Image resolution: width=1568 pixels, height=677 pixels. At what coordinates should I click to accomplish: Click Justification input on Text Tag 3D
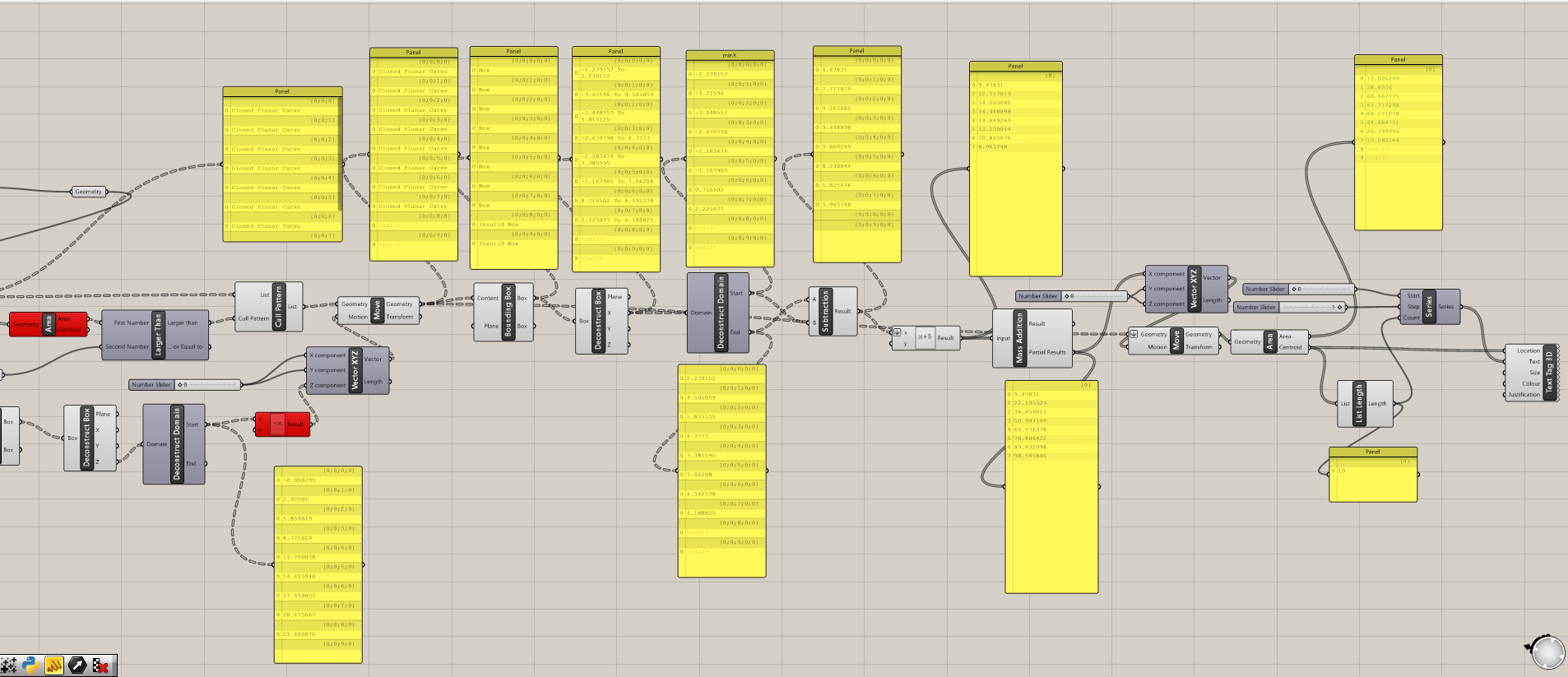click(1524, 394)
